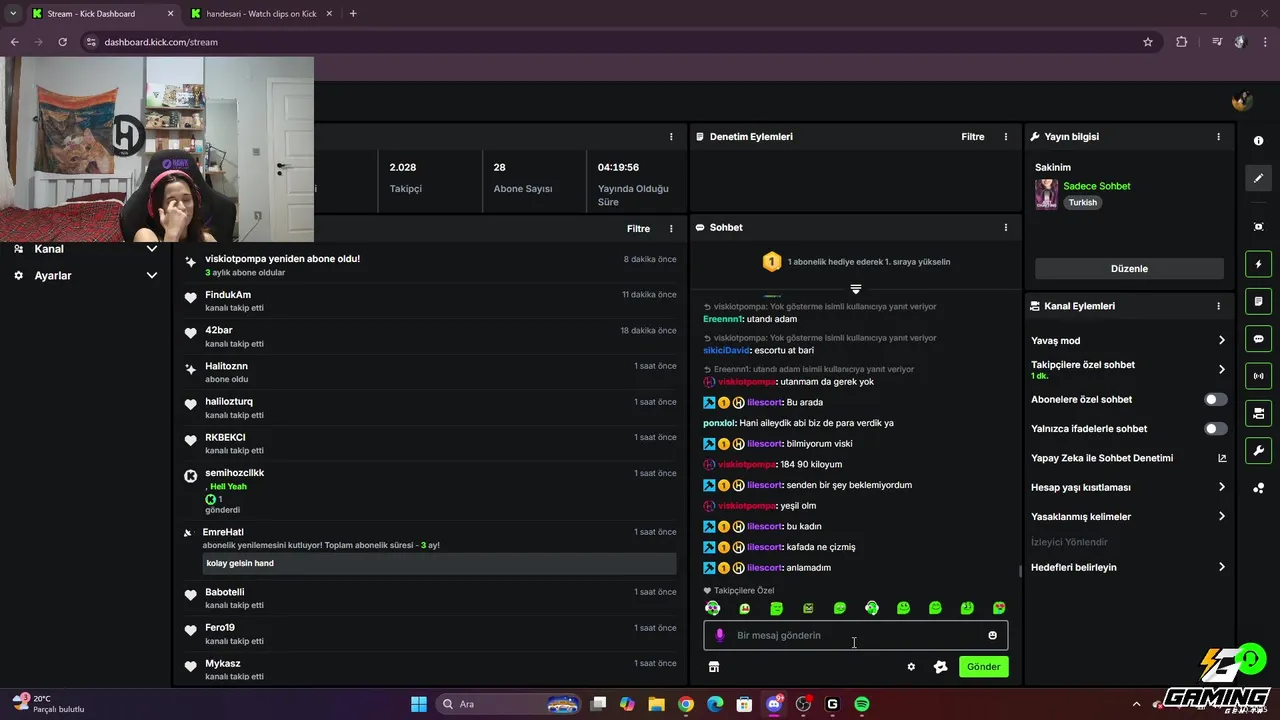Toggle the document panel icon in right sidebar
Viewport: 1280px width, 720px height.
(1258, 301)
